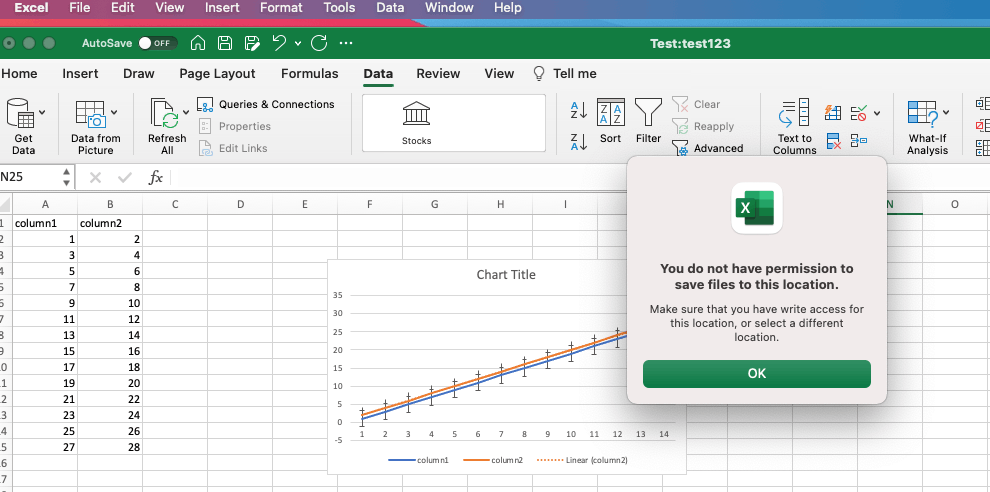Click the Remove Duplicates icon

click(x=833, y=141)
